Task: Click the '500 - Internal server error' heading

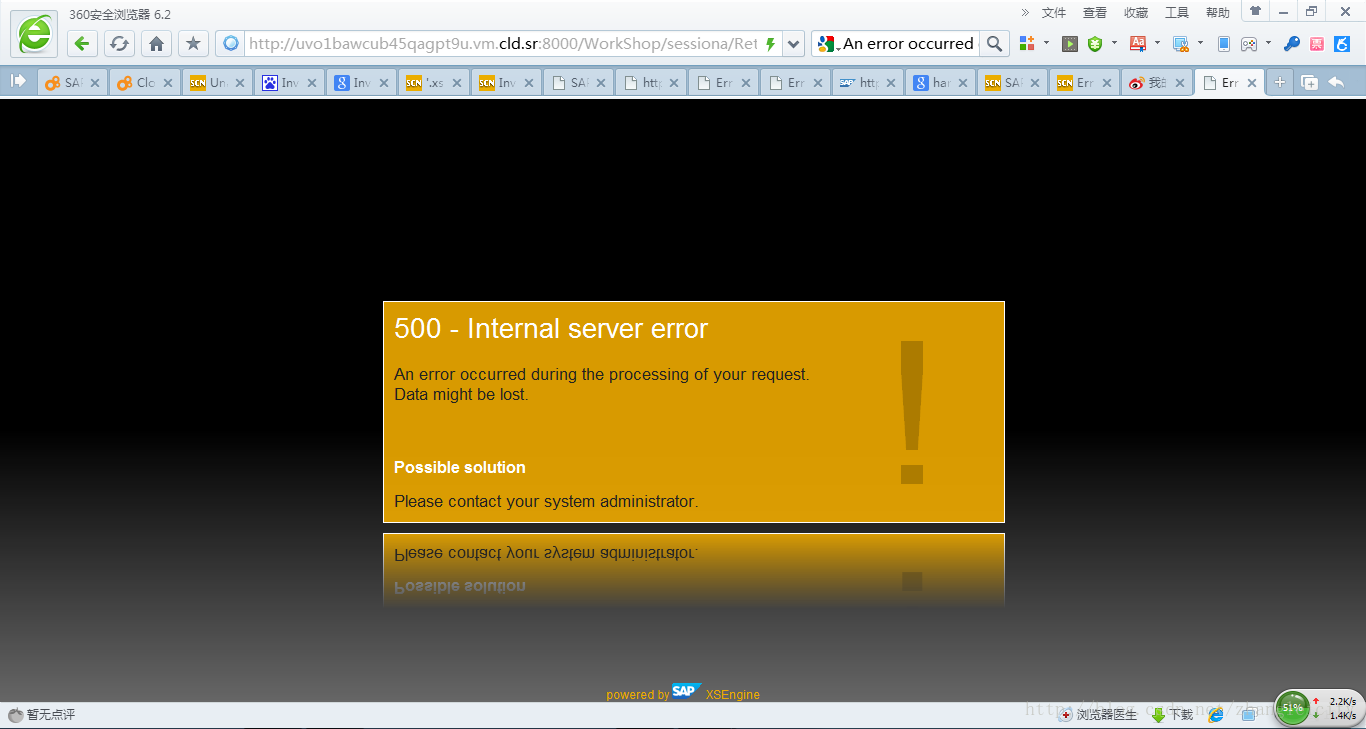Action: [551, 329]
